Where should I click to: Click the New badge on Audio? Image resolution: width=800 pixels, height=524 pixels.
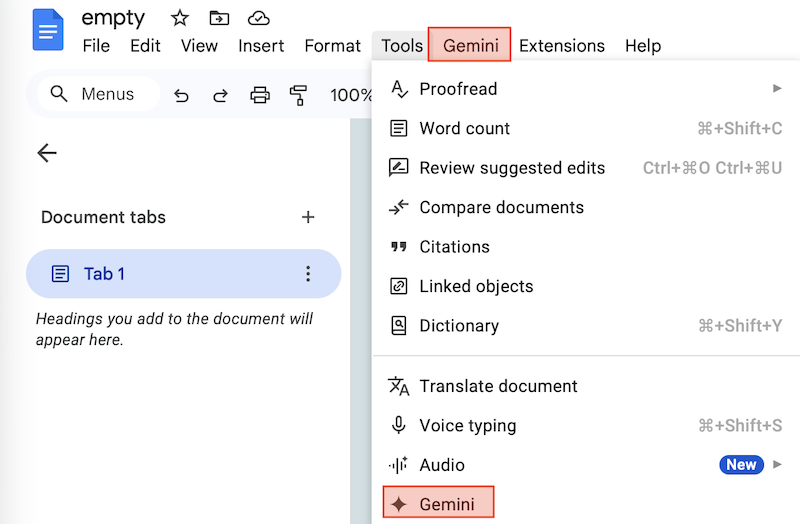pyautogui.click(x=741, y=464)
